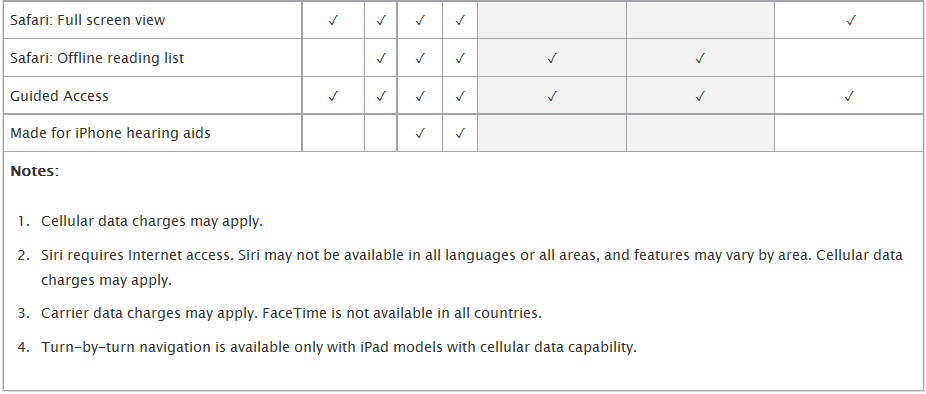Click first checkmark in Safari: Offline reading list row
The image size is (926, 394).
pos(381,58)
